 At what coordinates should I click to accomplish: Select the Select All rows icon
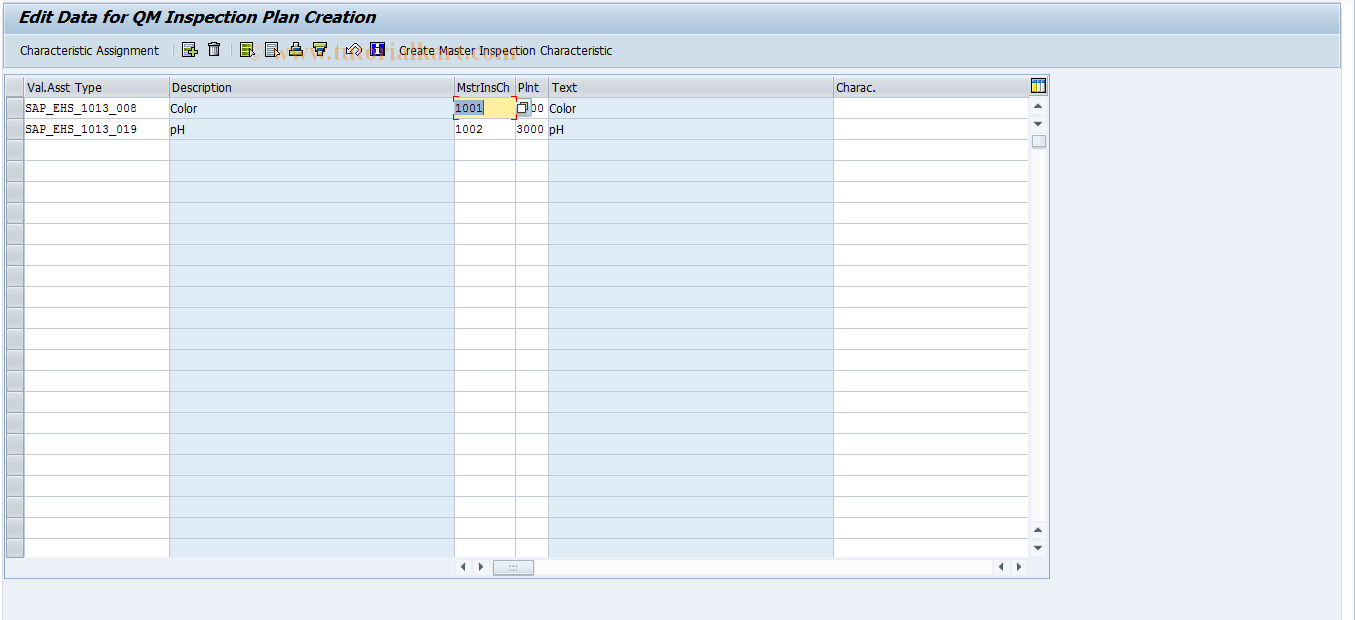(x=247, y=49)
